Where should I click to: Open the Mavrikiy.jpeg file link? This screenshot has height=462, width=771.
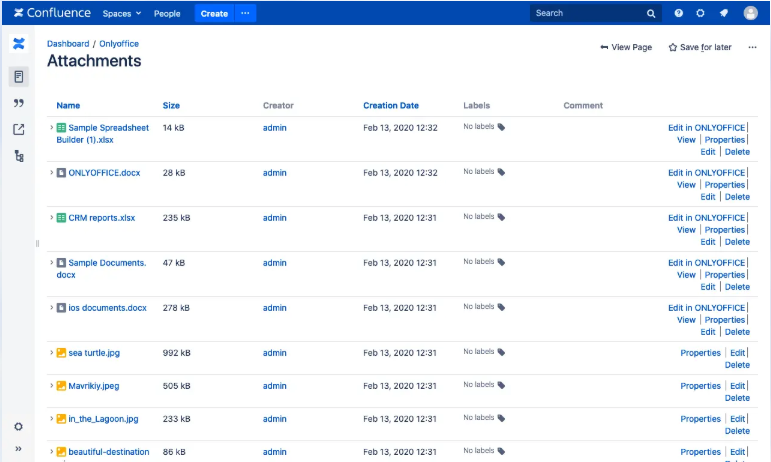tap(93, 386)
